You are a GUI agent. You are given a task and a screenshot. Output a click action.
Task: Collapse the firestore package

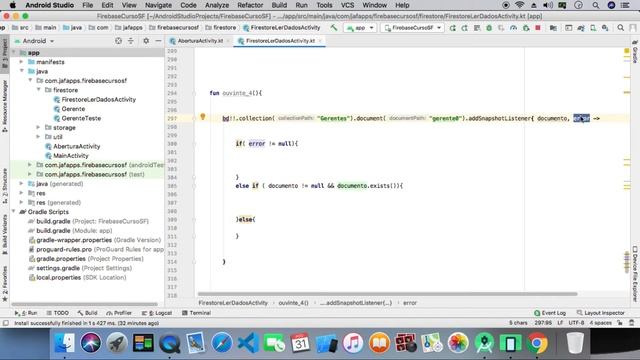point(39,90)
